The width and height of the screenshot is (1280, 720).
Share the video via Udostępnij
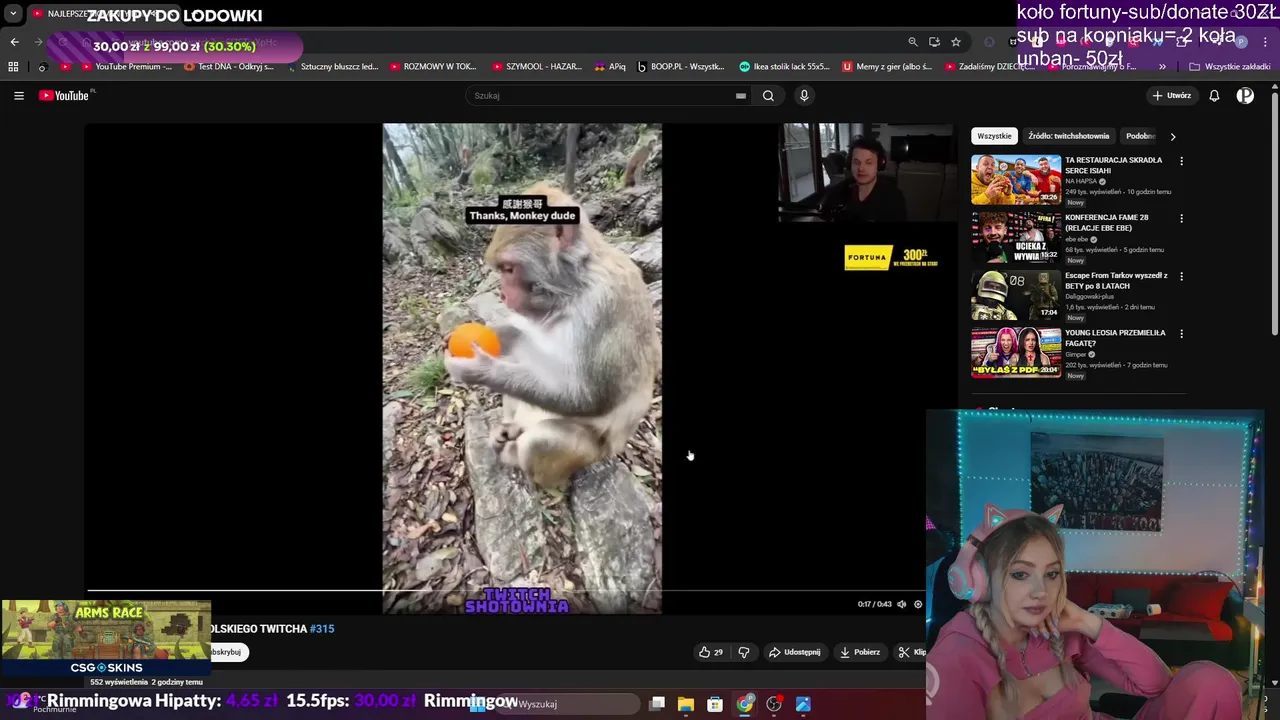[795, 652]
